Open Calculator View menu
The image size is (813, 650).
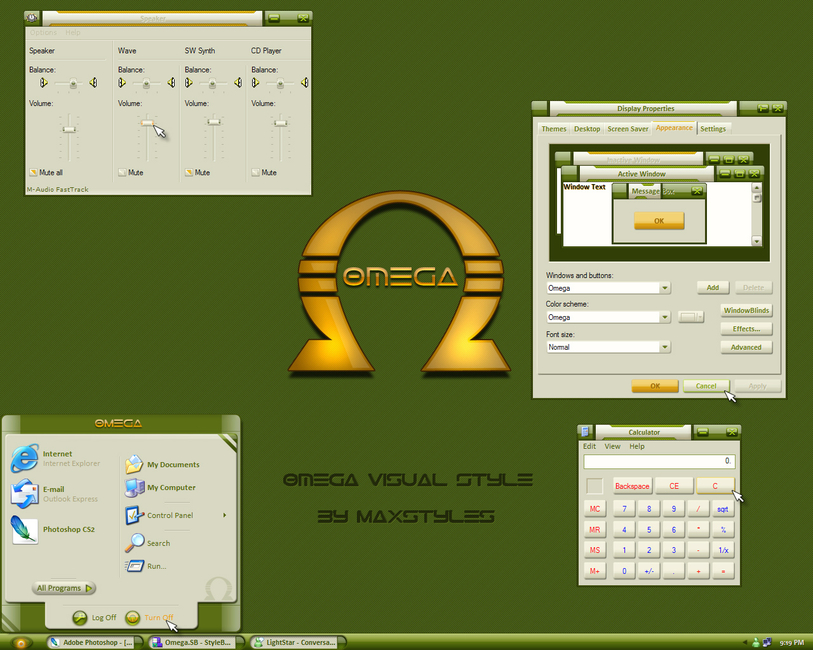click(x=612, y=446)
